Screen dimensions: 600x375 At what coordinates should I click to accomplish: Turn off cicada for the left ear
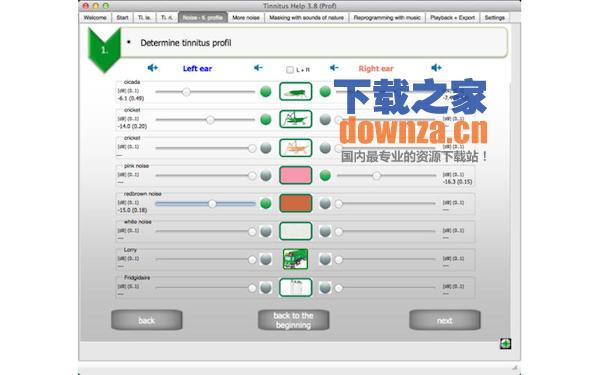[x=266, y=91]
